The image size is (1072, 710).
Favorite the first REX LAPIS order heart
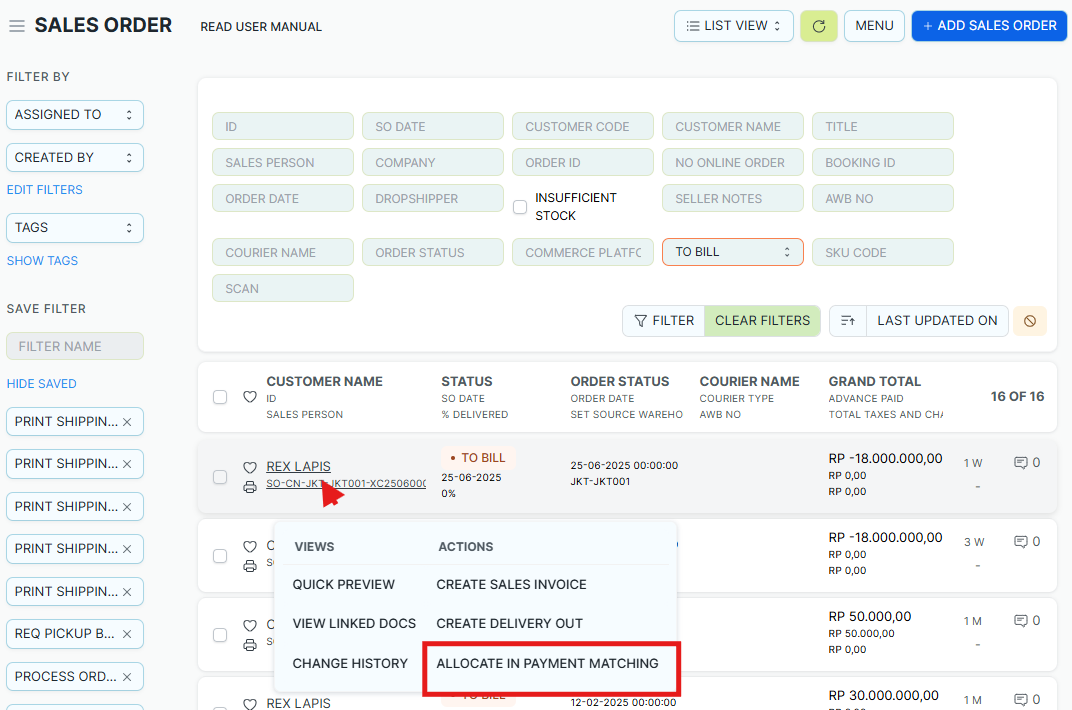click(250, 467)
